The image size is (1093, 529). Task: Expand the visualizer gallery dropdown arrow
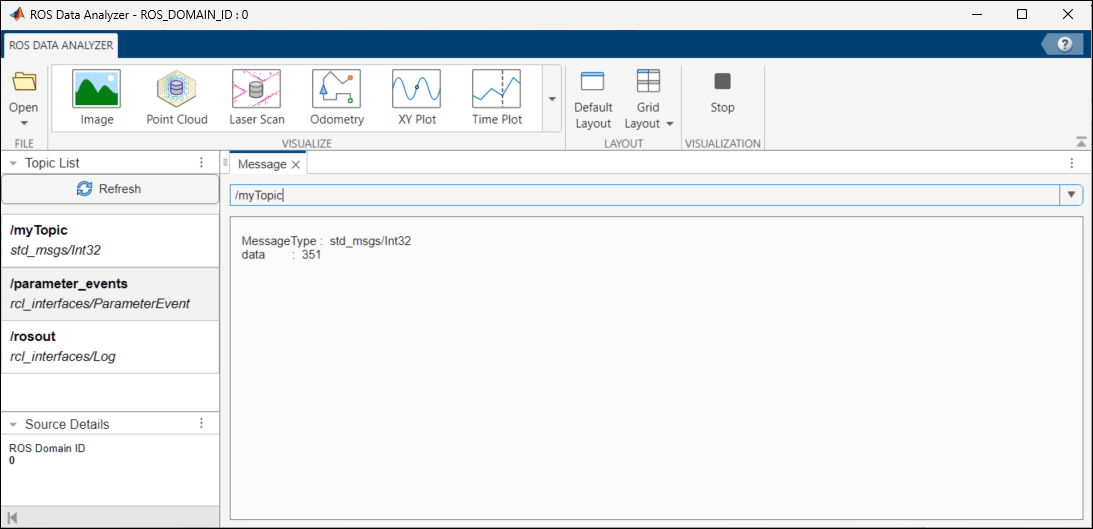pos(552,99)
